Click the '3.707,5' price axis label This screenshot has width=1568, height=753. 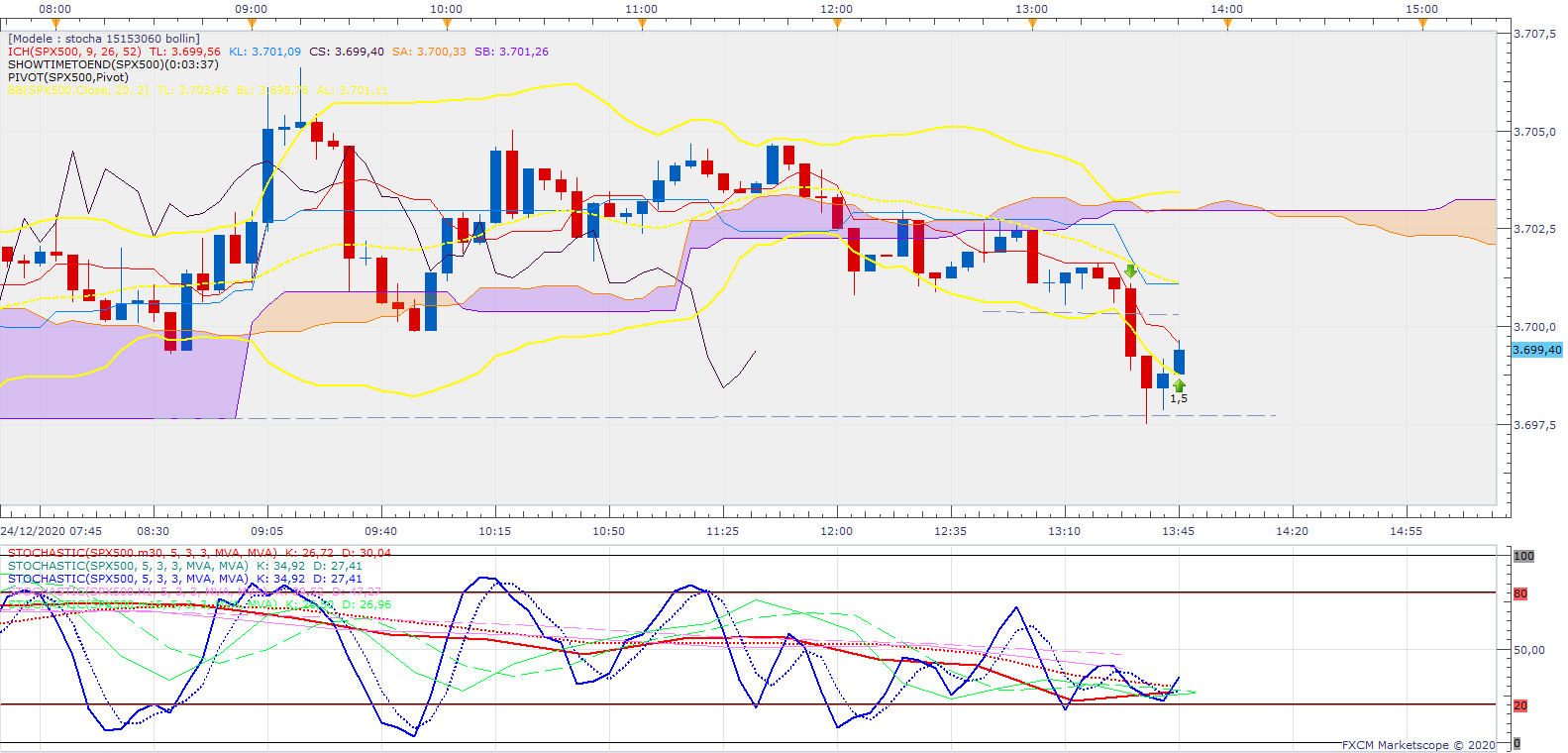1535,34
